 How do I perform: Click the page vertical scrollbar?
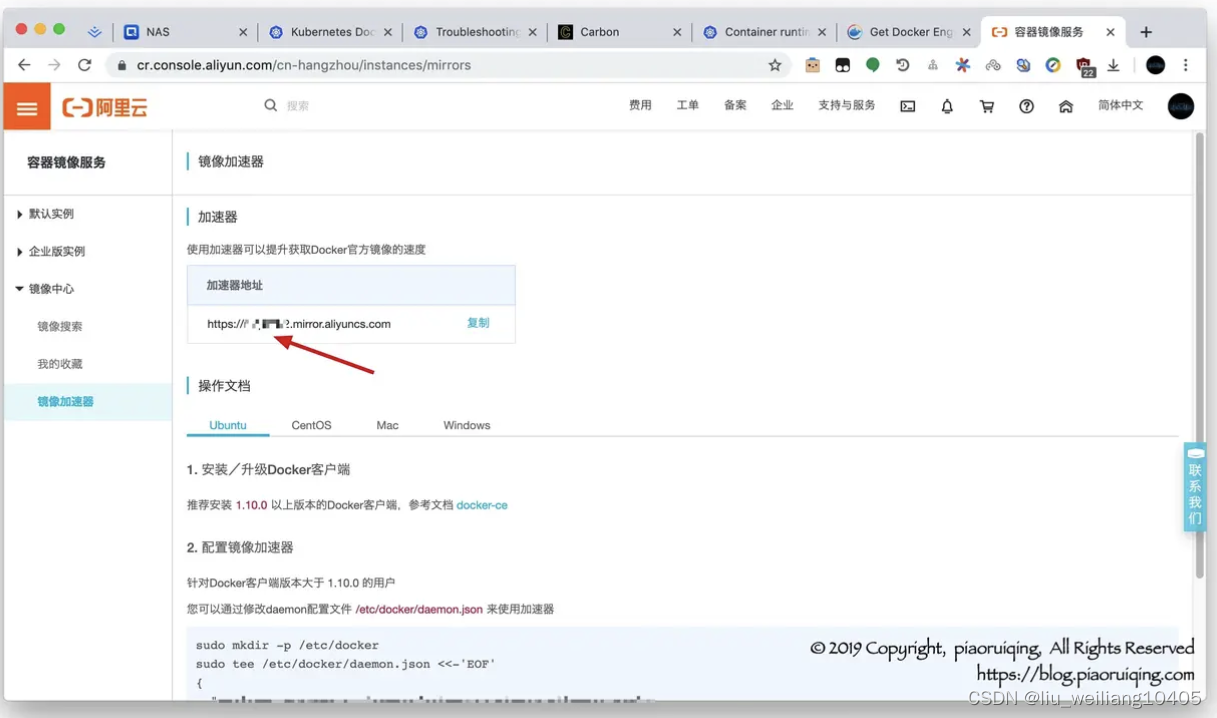point(1200,355)
